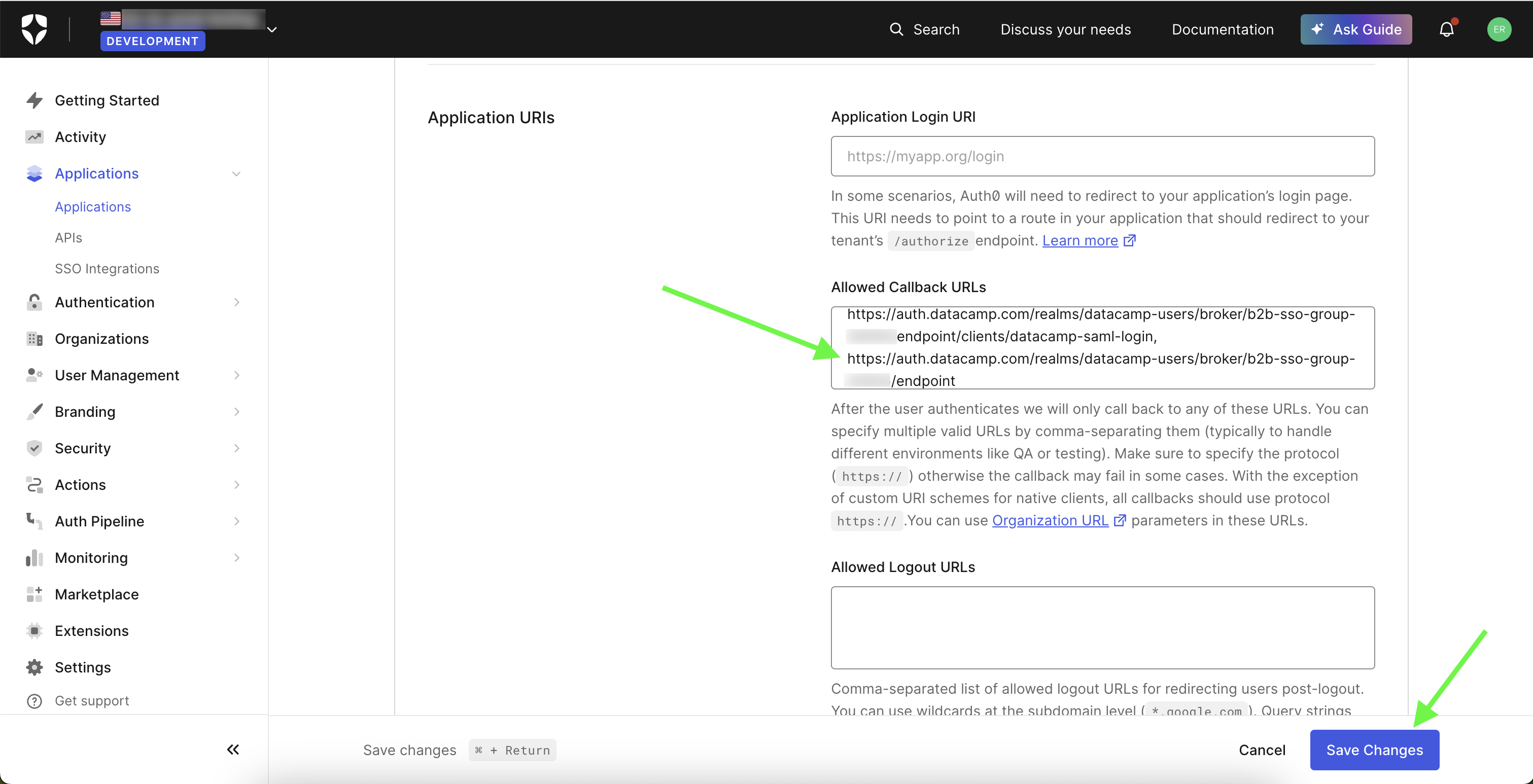Collapse the Applications sidebar section
Viewport: 1533px width, 784px height.
(x=236, y=174)
